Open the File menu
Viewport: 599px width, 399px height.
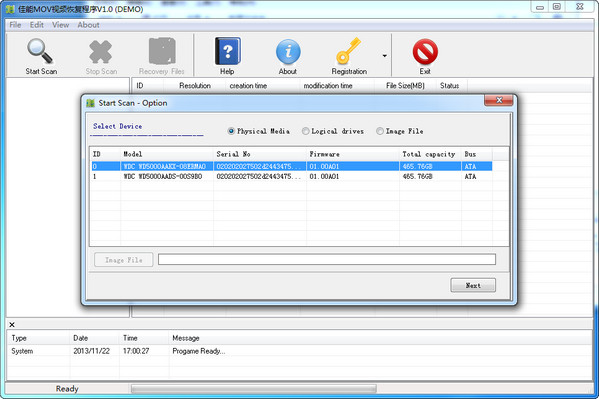pyautogui.click(x=15, y=25)
